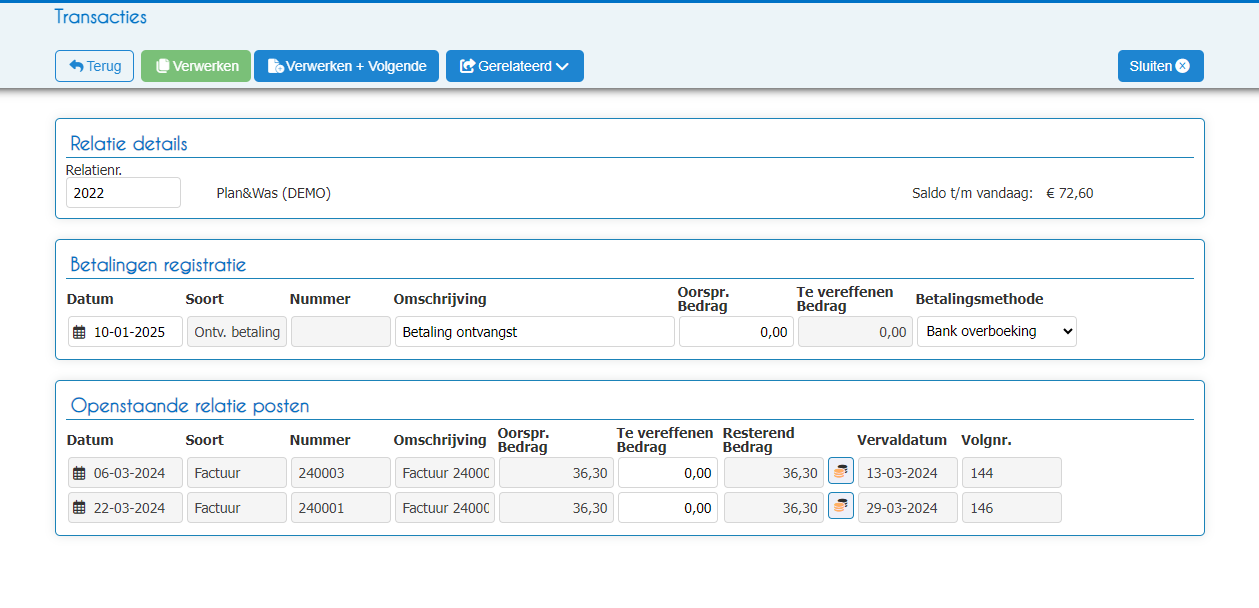Image resolution: width=1259 pixels, height=608 pixels.
Task: Go back with the Terug button
Action: click(94, 66)
